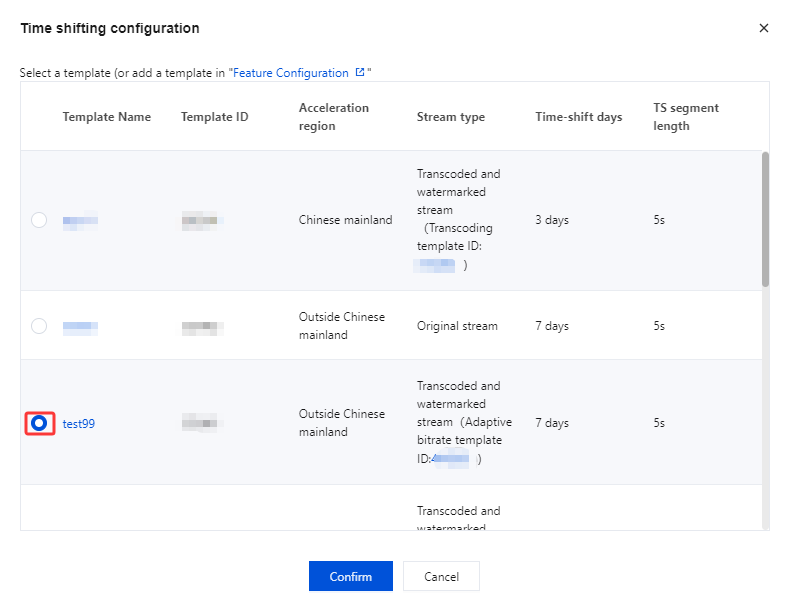790x612 pixels.
Task: Click the selected radio button next to test99
Action: click(39, 423)
